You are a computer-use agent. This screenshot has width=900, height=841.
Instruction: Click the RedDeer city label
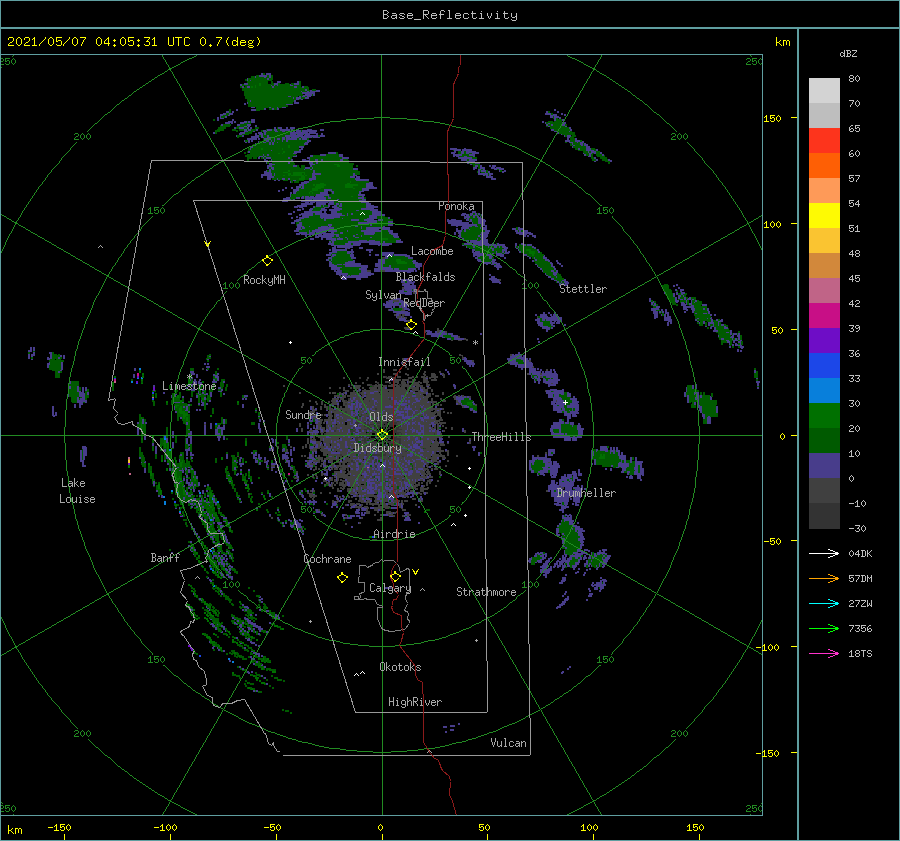pyautogui.click(x=424, y=303)
